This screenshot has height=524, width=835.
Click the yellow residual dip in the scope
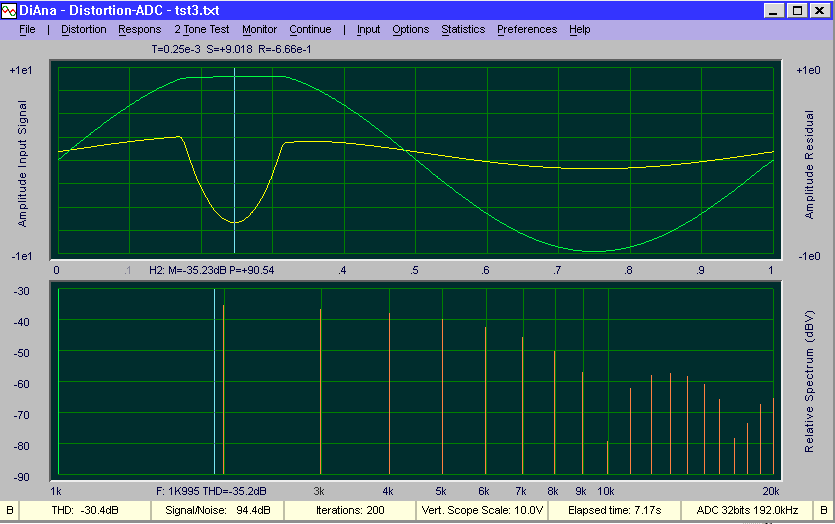tap(234, 222)
